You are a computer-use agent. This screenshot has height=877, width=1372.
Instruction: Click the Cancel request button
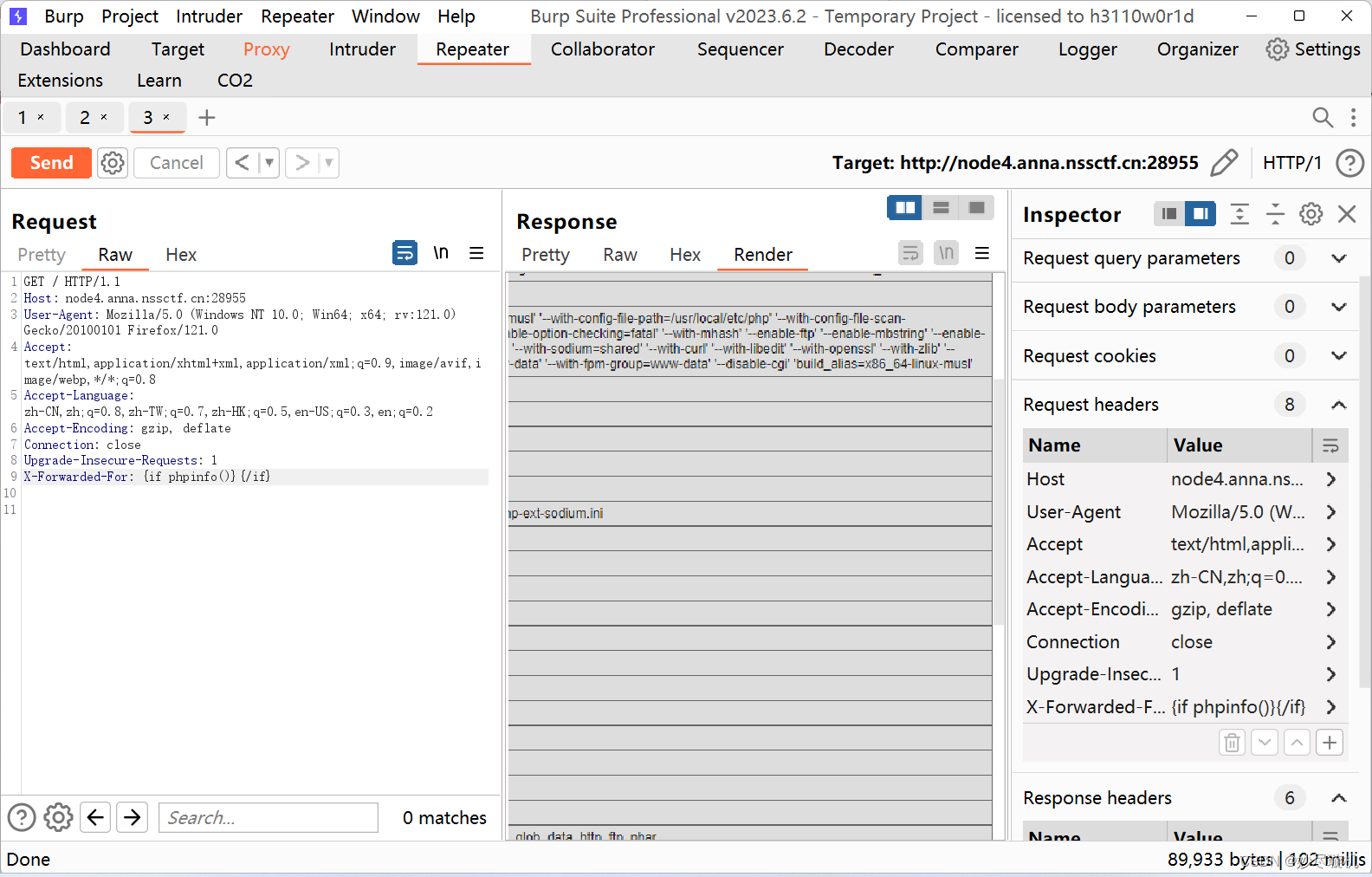click(176, 163)
